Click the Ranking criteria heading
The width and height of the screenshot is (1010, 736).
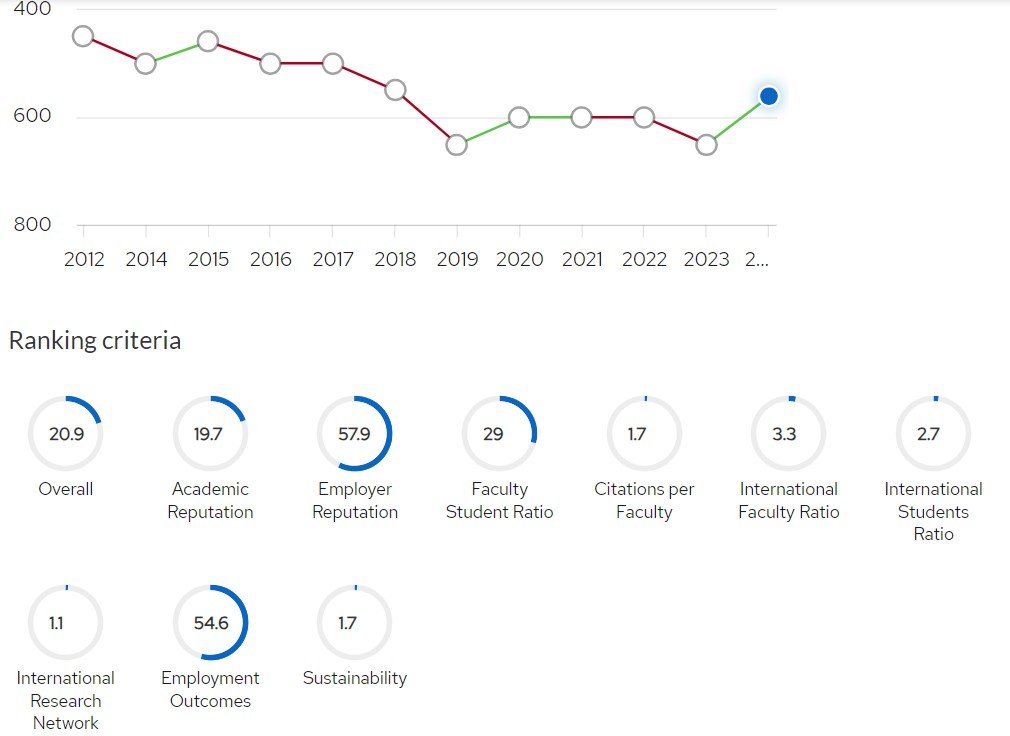(95, 341)
